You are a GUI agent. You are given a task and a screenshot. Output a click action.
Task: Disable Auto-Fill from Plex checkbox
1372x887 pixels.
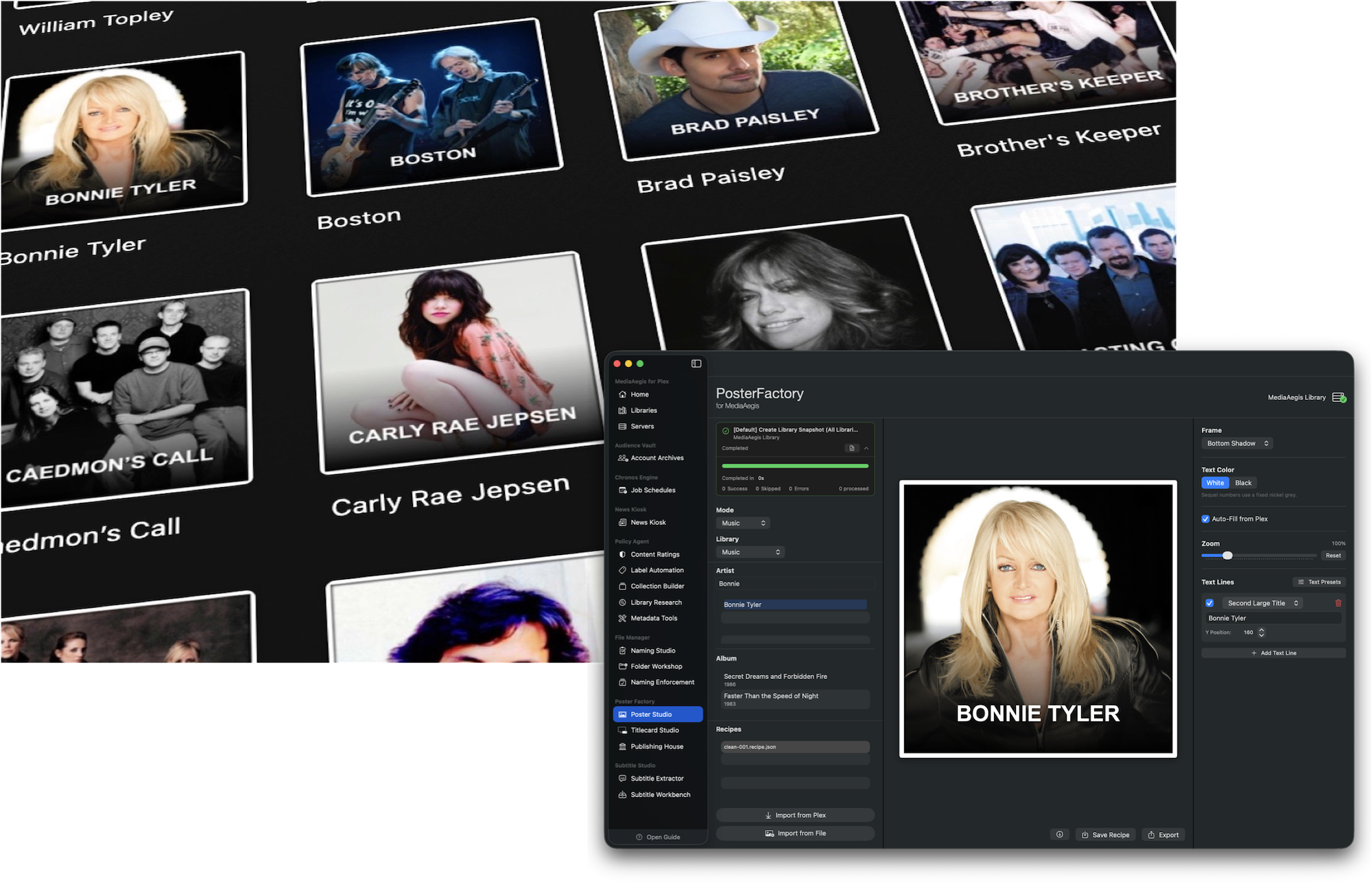1205,519
